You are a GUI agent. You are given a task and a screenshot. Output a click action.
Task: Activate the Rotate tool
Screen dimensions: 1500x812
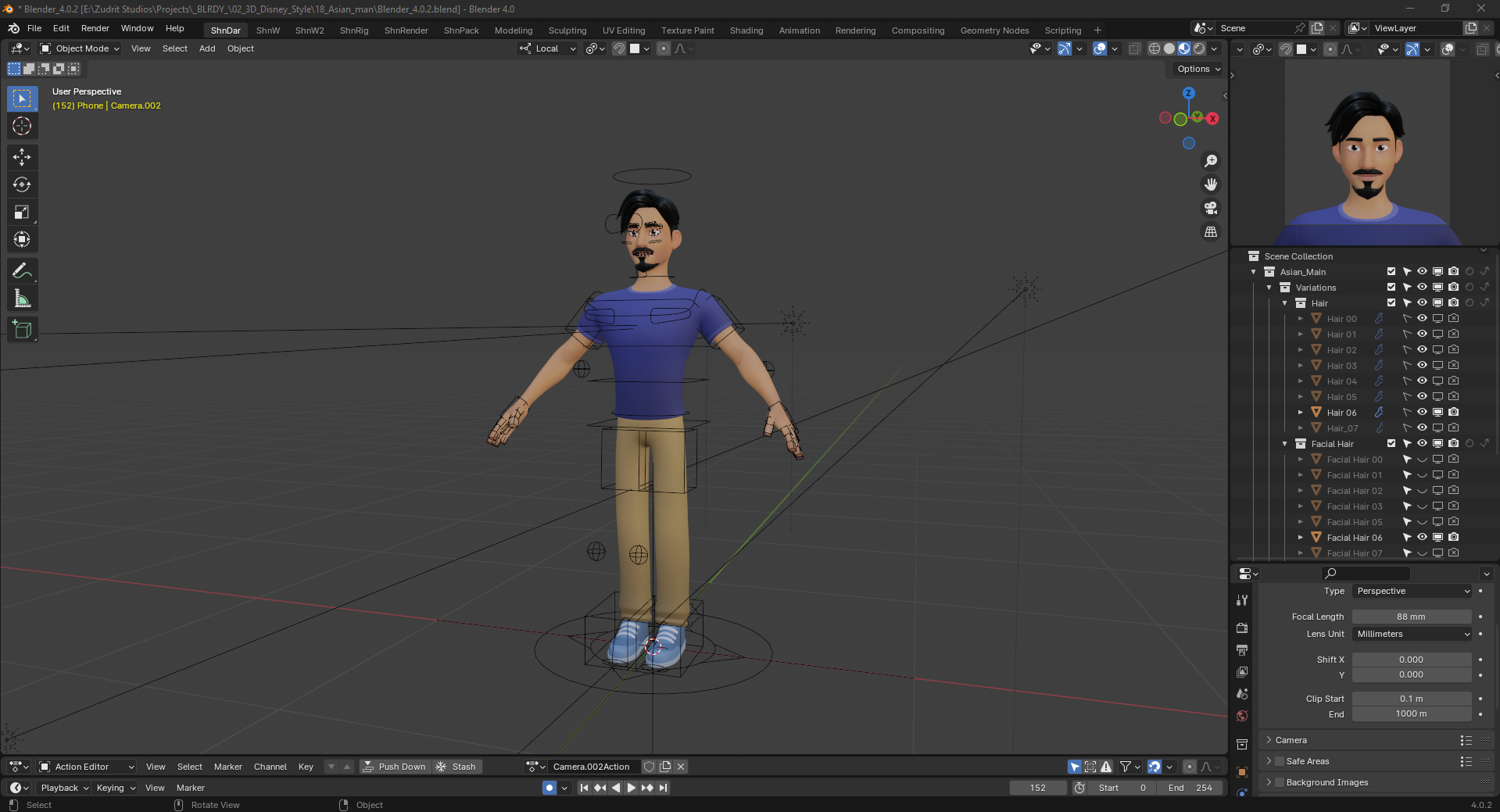coord(22,184)
